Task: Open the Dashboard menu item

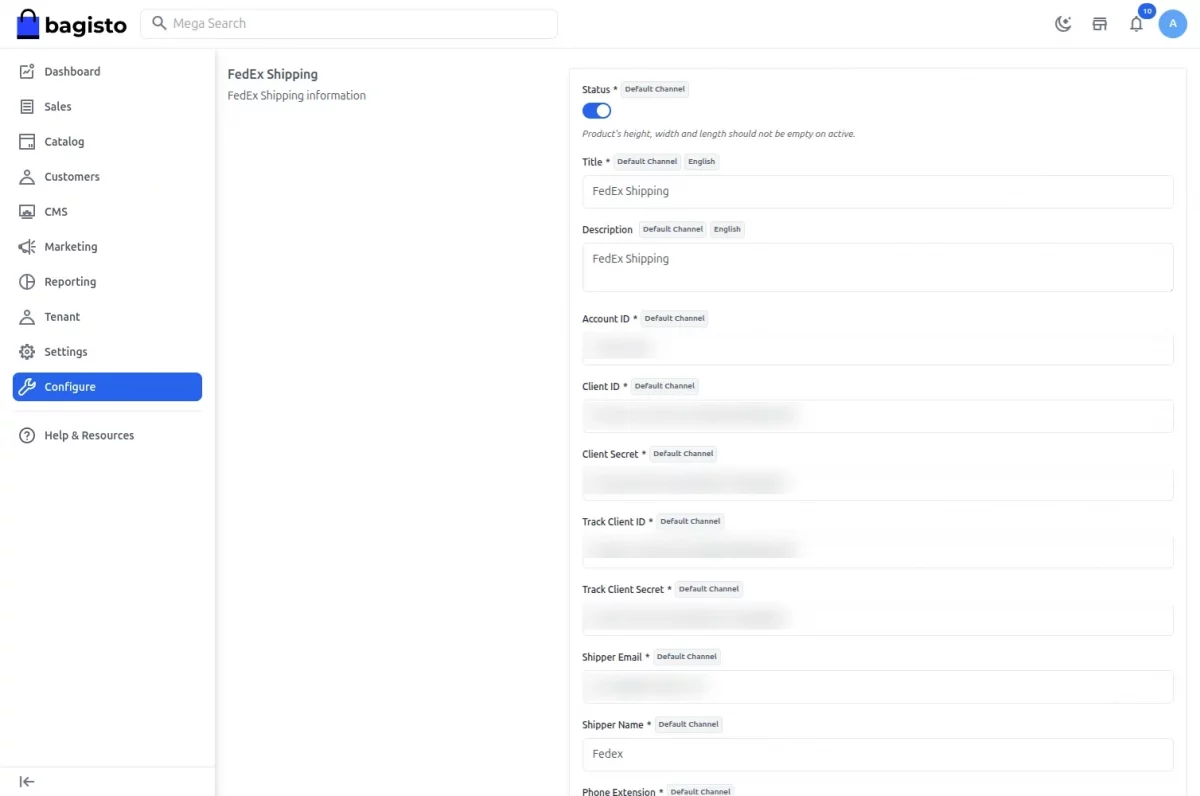Action: (107, 71)
